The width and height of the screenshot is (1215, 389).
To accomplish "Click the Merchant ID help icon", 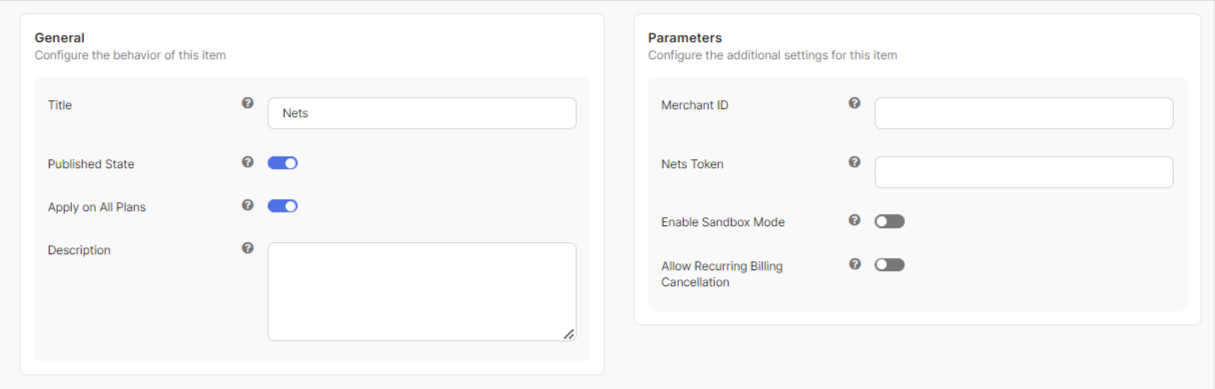I will [x=855, y=103].
